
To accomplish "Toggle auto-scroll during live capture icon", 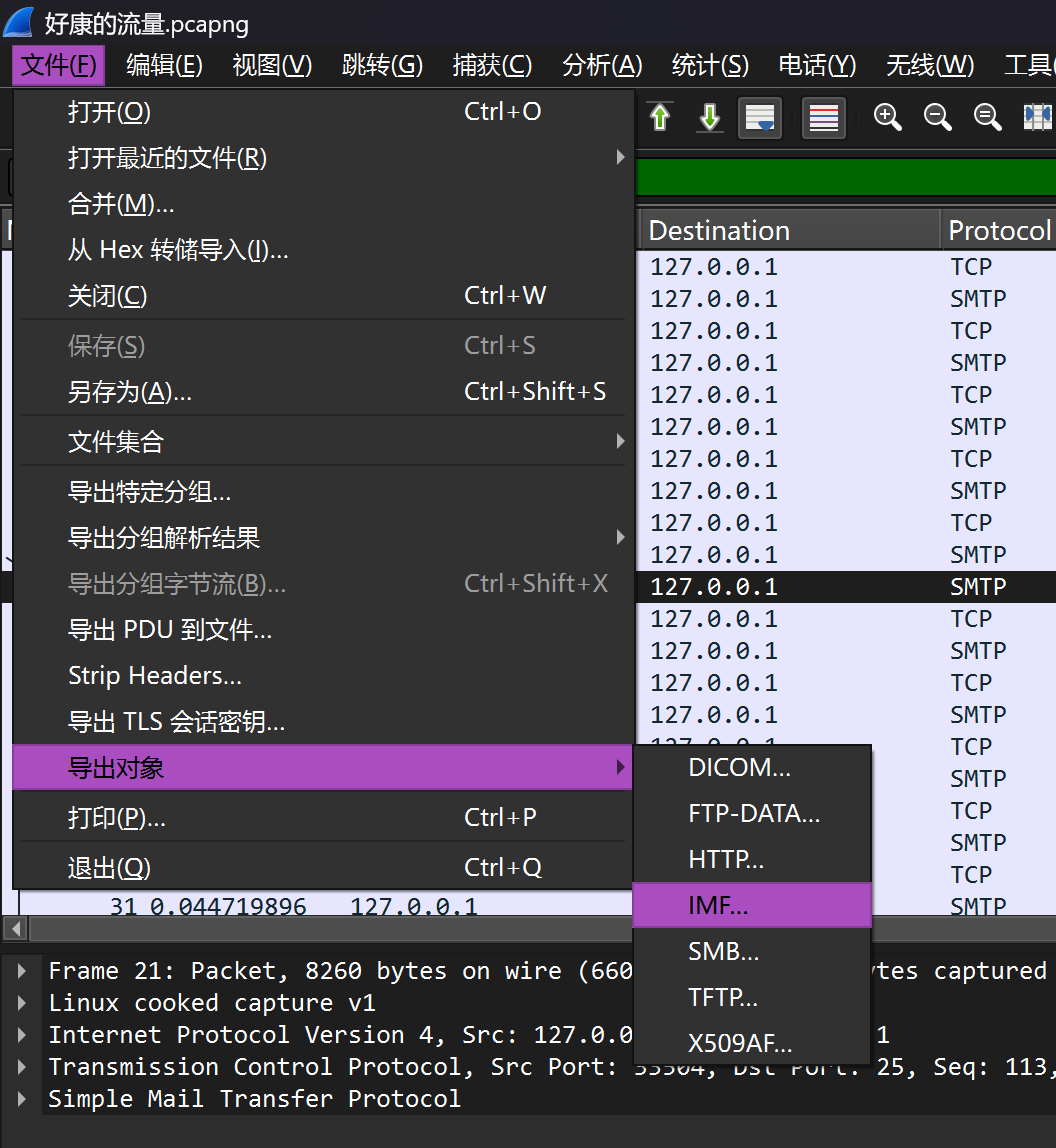I will (x=759, y=117).
